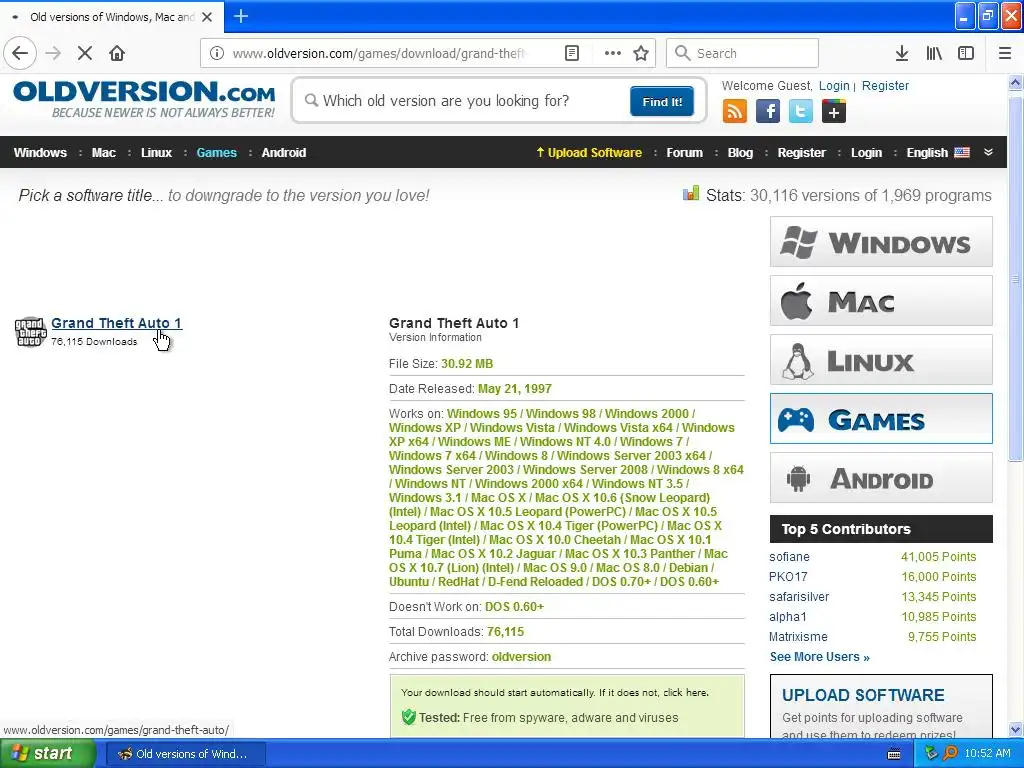Open contributor sofiane profile

click(x=789, y=556)
